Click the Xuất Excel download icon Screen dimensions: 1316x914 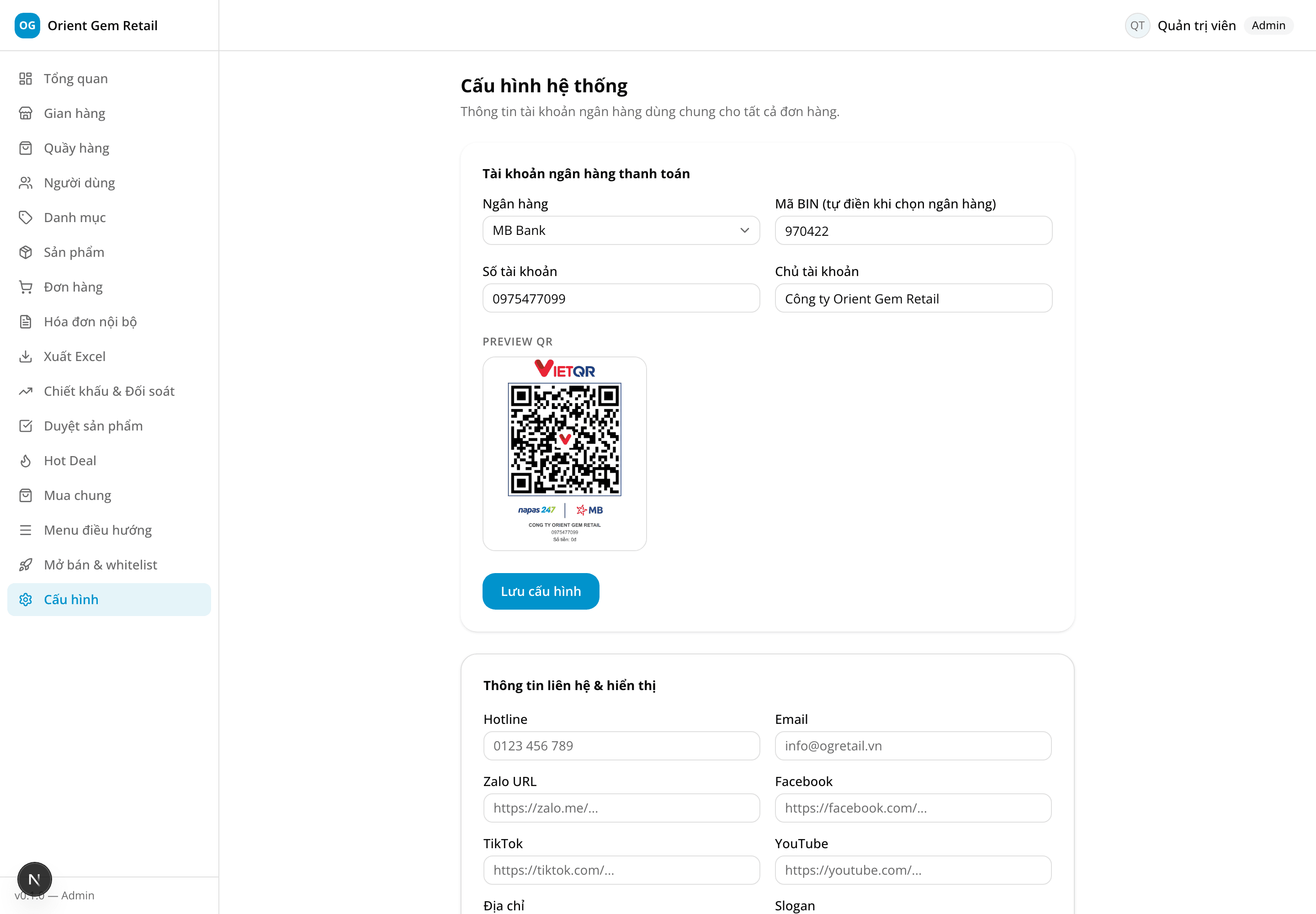(25, 356)
